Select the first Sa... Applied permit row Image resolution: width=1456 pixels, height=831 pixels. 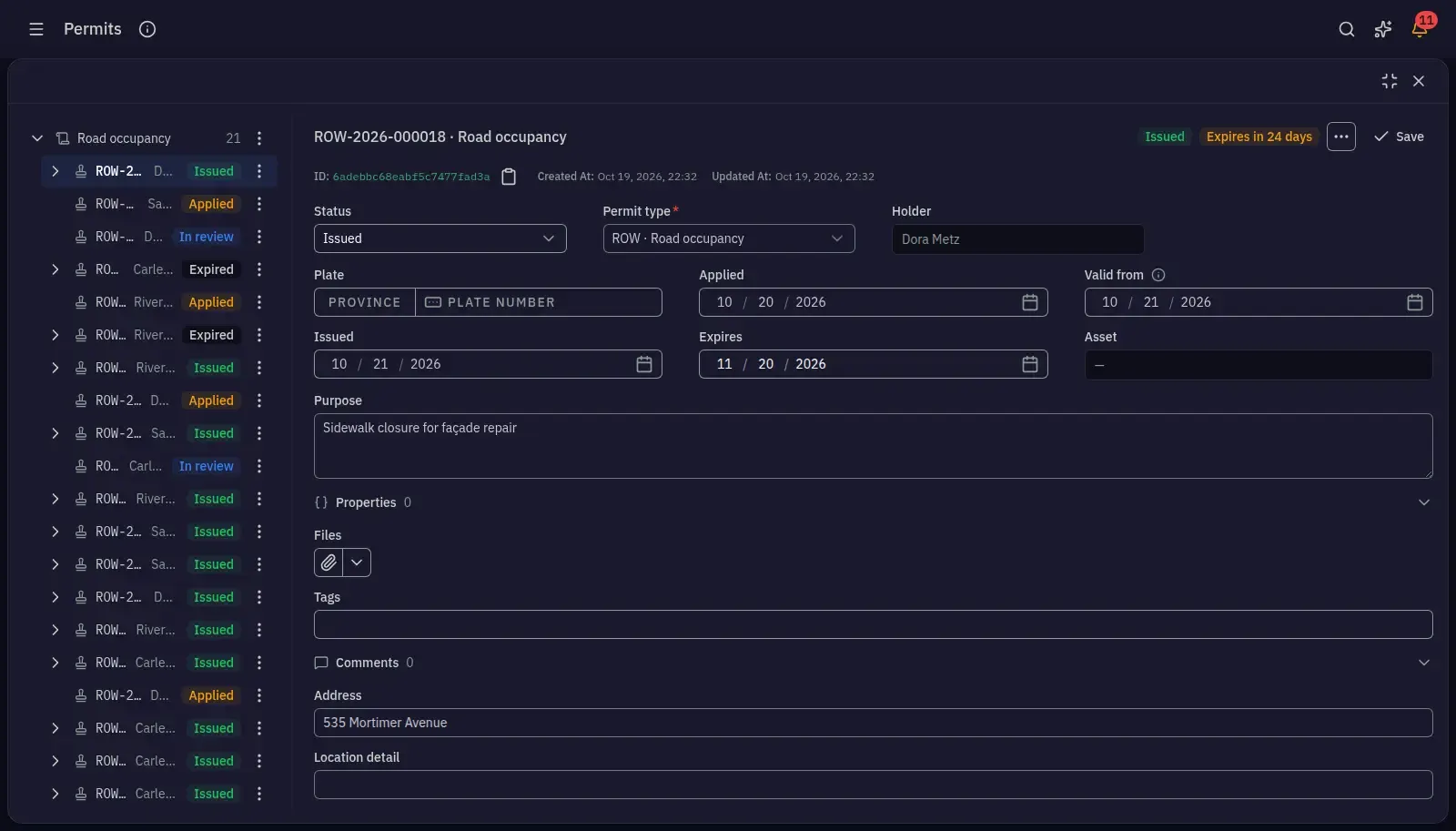159,204
